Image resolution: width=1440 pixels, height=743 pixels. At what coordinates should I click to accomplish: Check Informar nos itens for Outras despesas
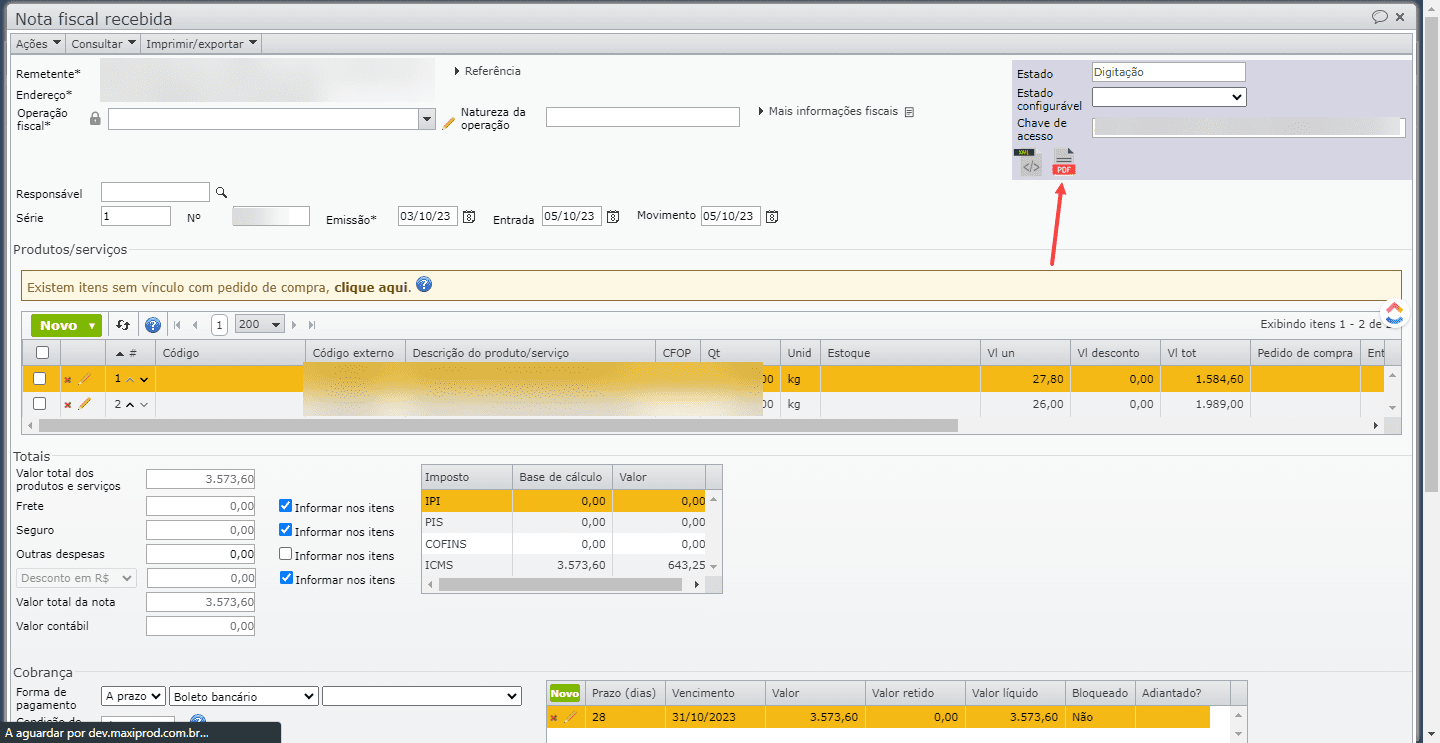coord(286,554)
